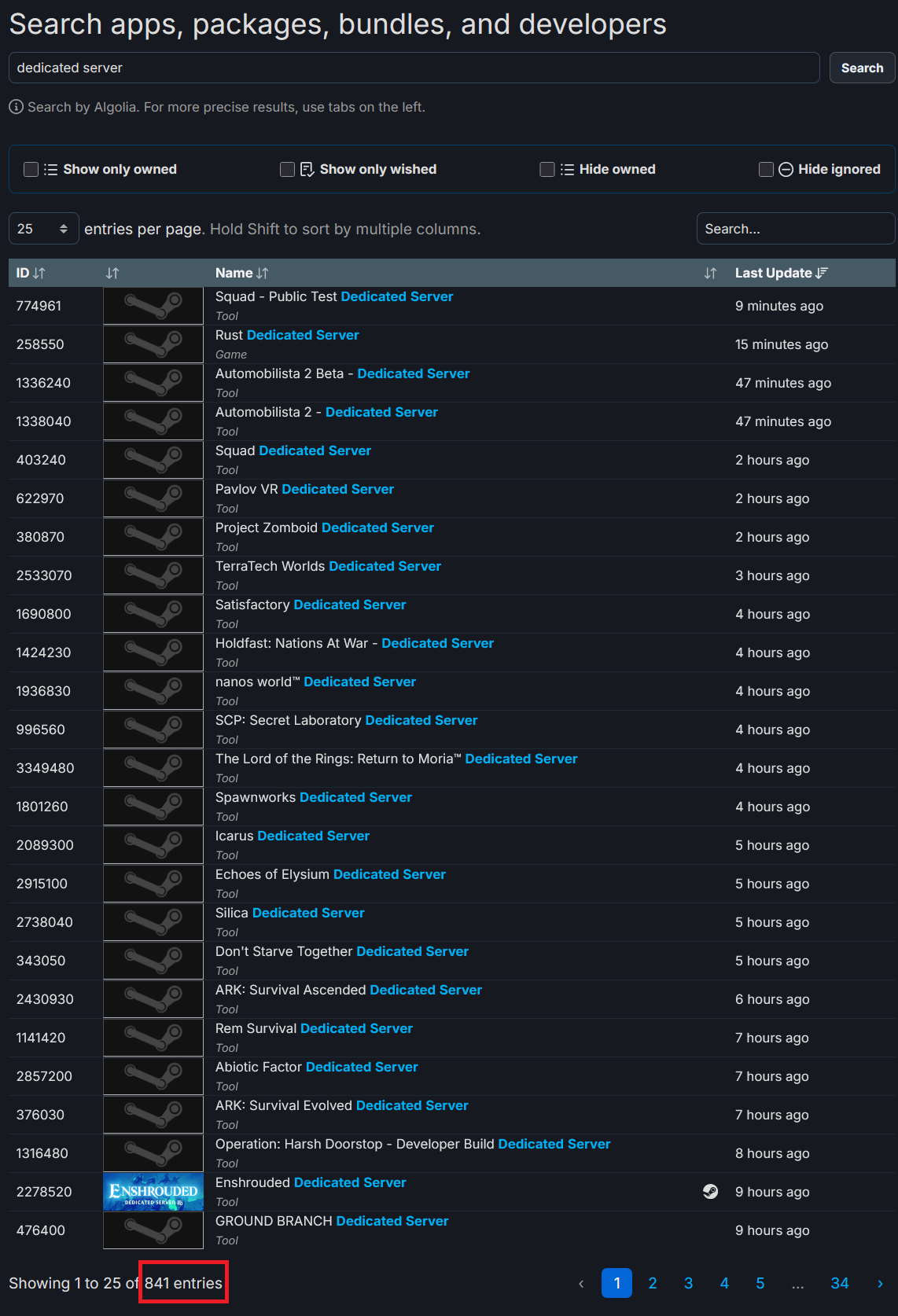Viewport: 898px width, 1316px height.
Task: Click previous page arrow
Action: pyautogui.click(x=581, y=1283)
